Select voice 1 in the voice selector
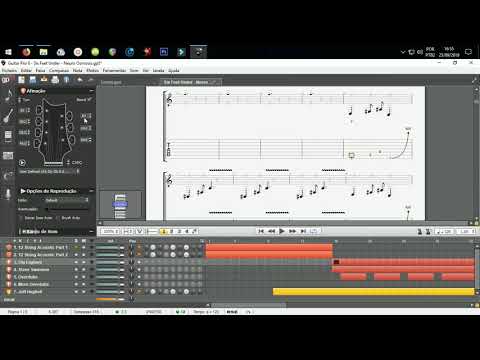The width and height of the screenshot is (480, 360). 164,231
